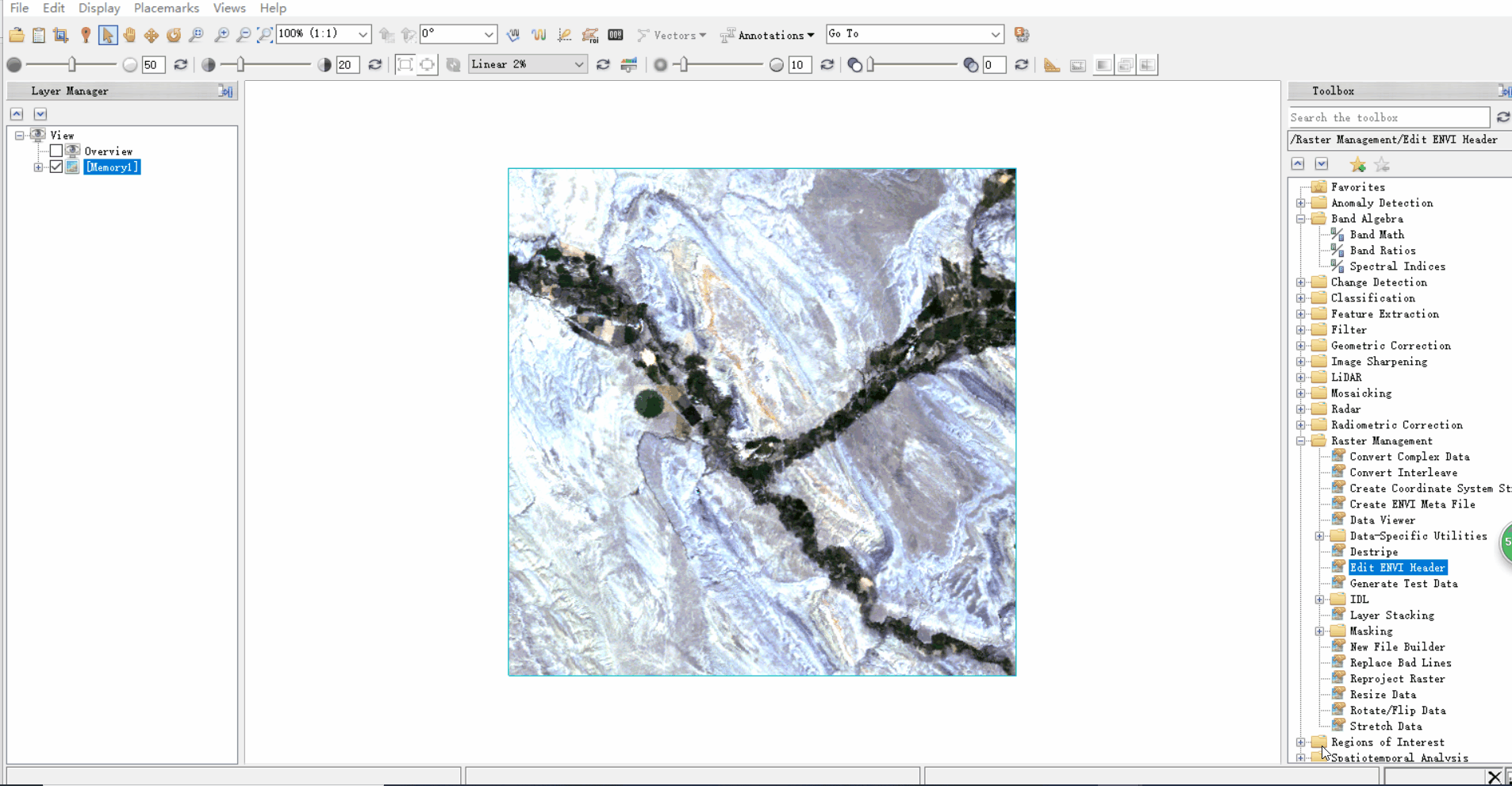Select the Fly four-arrow tool
The width and height of the screenshot is (1512, 786).
point(152,35)
